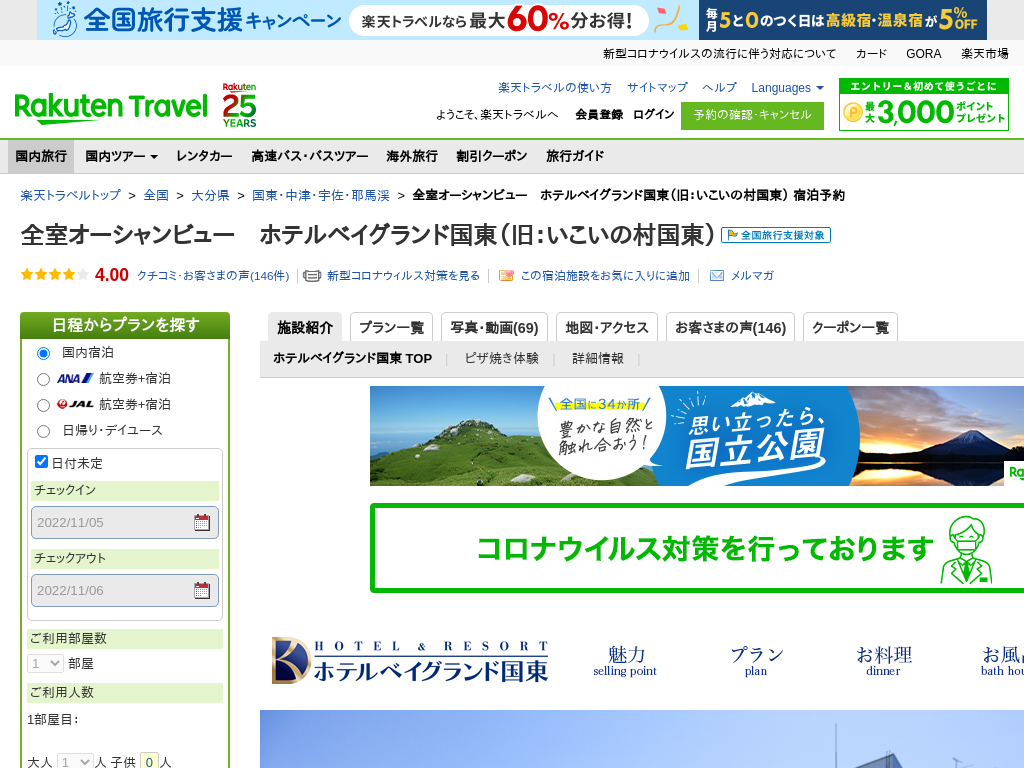Switch to 地図・アクセス tab

[x=607, y=327]
